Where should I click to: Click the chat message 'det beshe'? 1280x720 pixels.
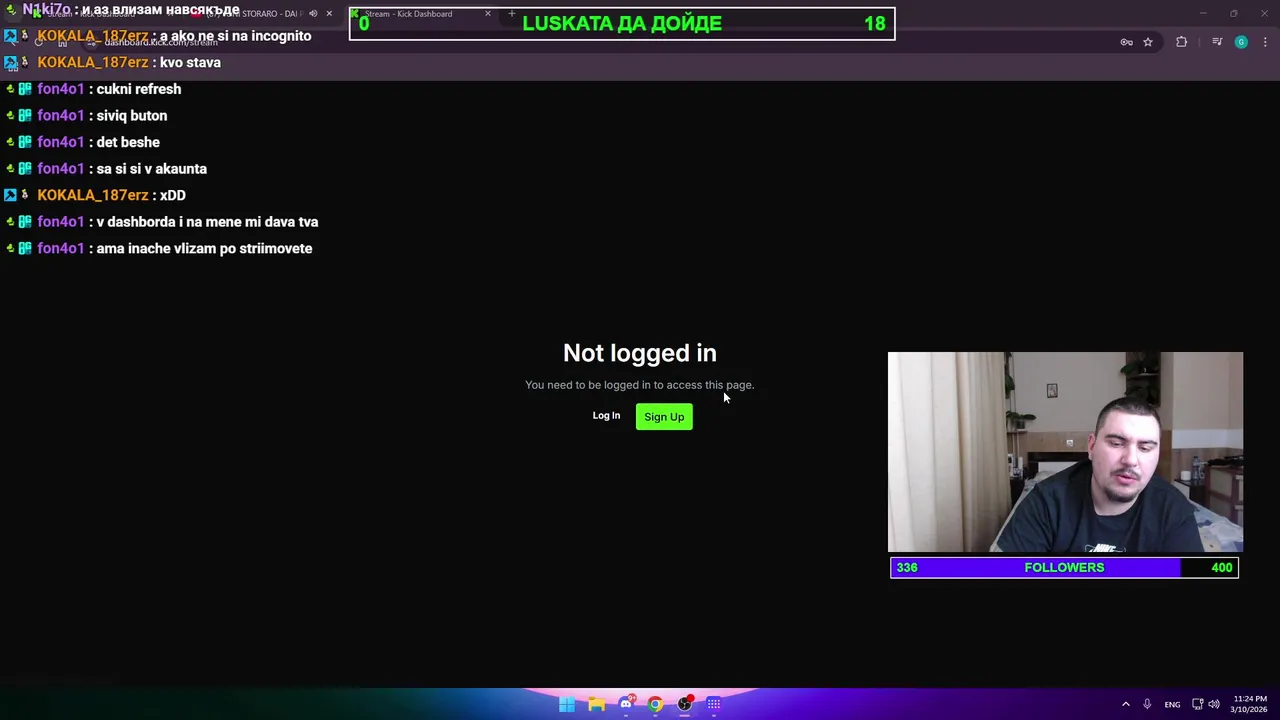point(128,142)
